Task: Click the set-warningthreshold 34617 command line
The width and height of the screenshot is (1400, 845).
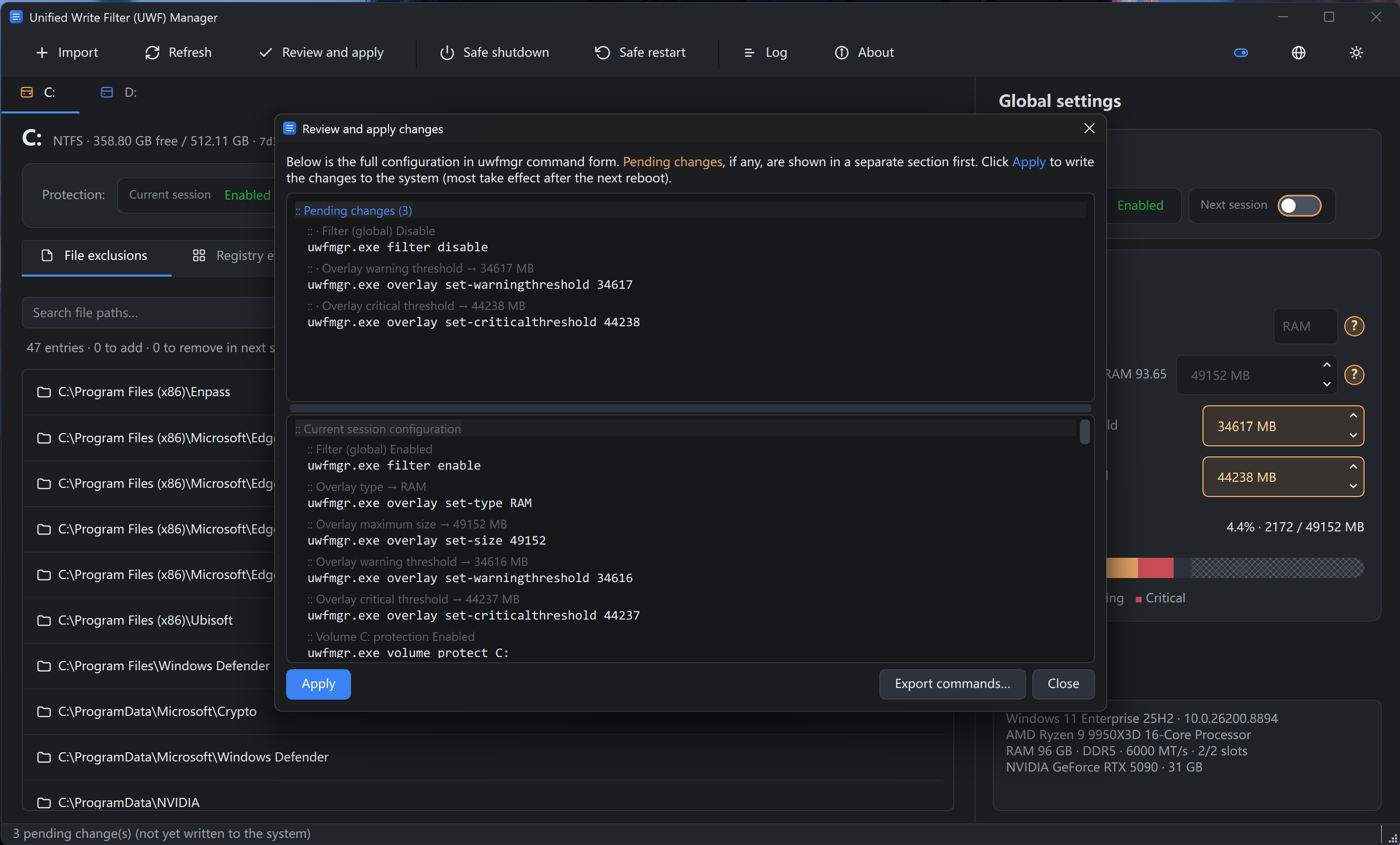Action: coord(470,285)
